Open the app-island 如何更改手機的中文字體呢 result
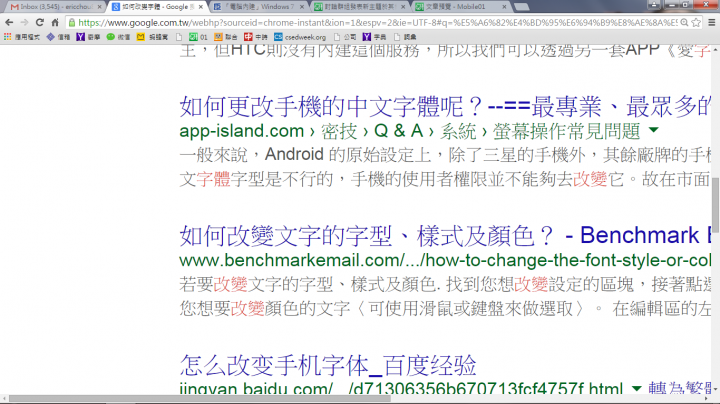Viewport: 720px width, 404px height. pos(444,107)
